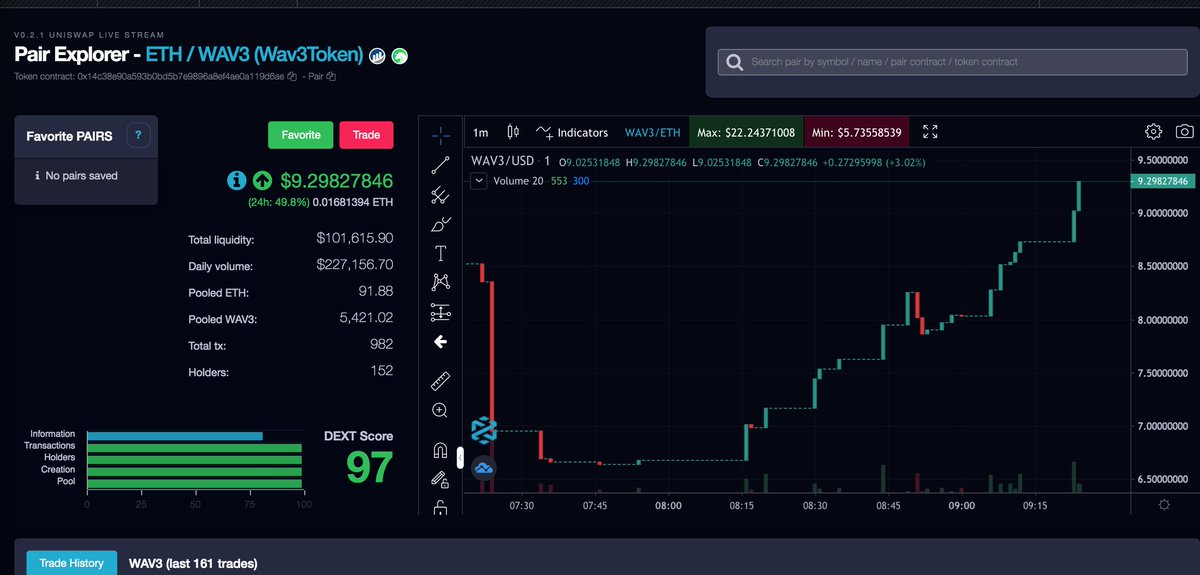Screen dimensions: 1200x575
Task: Select the pitchfork drawing tool
Action: point(440,194)
